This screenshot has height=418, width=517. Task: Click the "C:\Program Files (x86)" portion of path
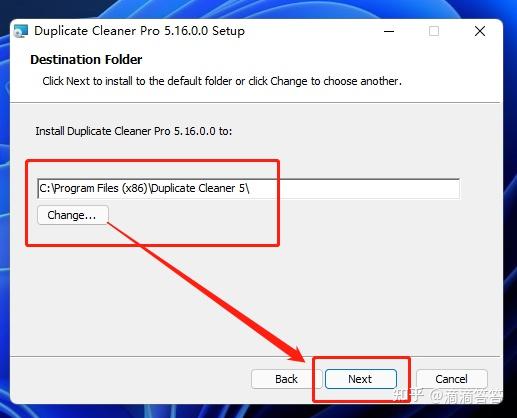pyautogui.click(x=93, y=189)
